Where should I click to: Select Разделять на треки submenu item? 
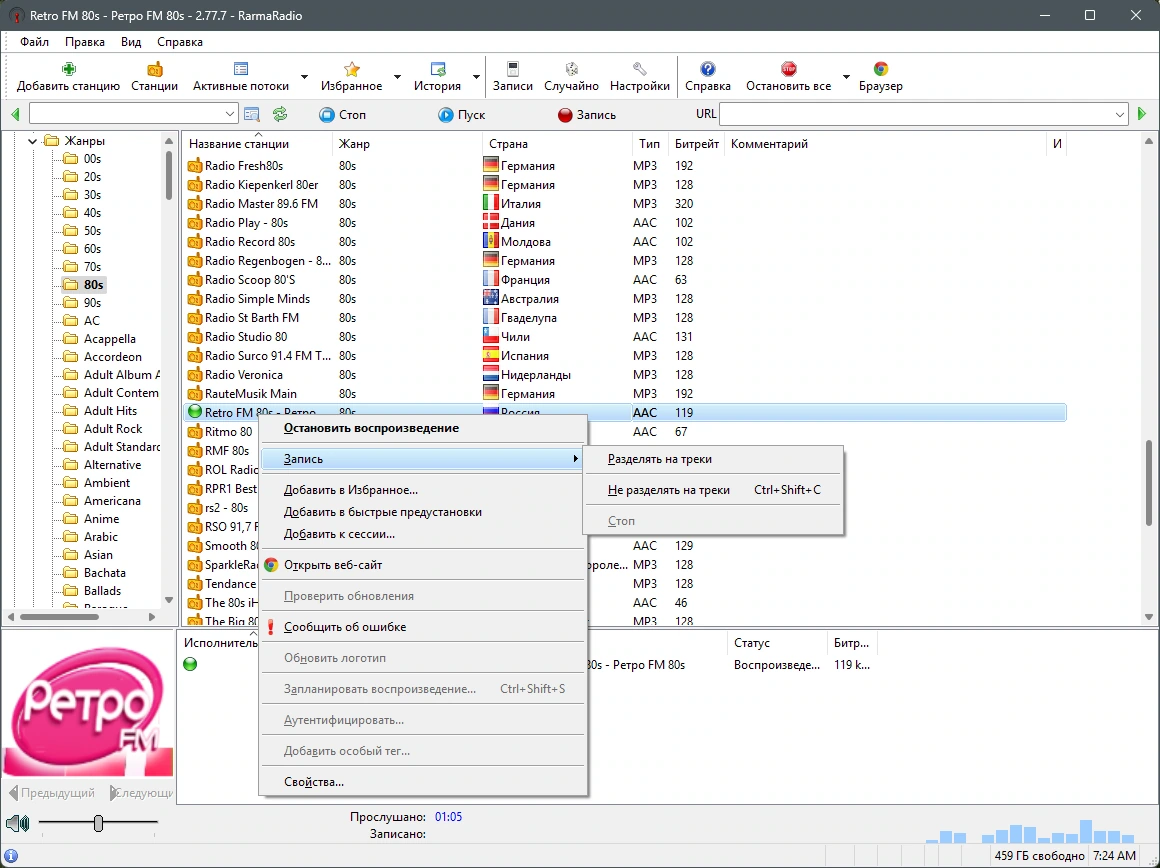[712, 459]
